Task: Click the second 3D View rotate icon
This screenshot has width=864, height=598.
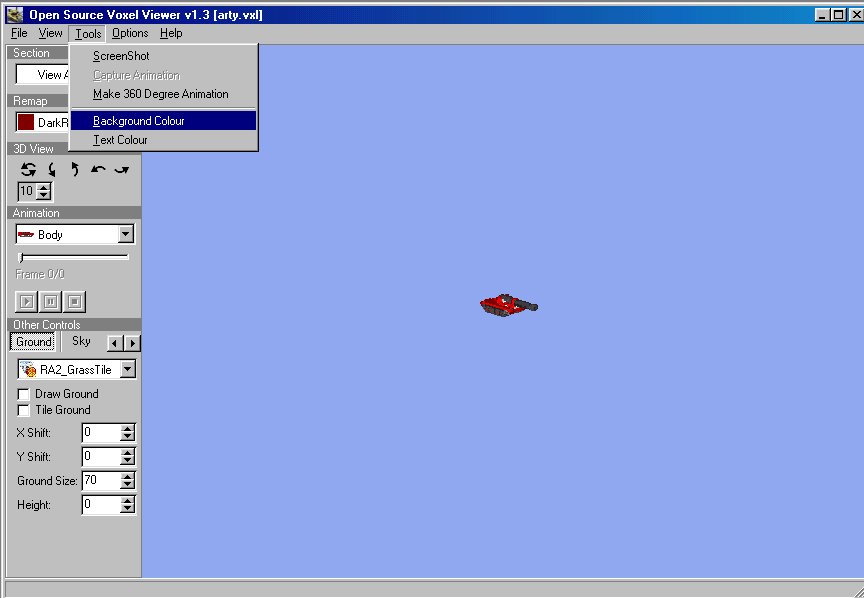Action: point(52,169)
